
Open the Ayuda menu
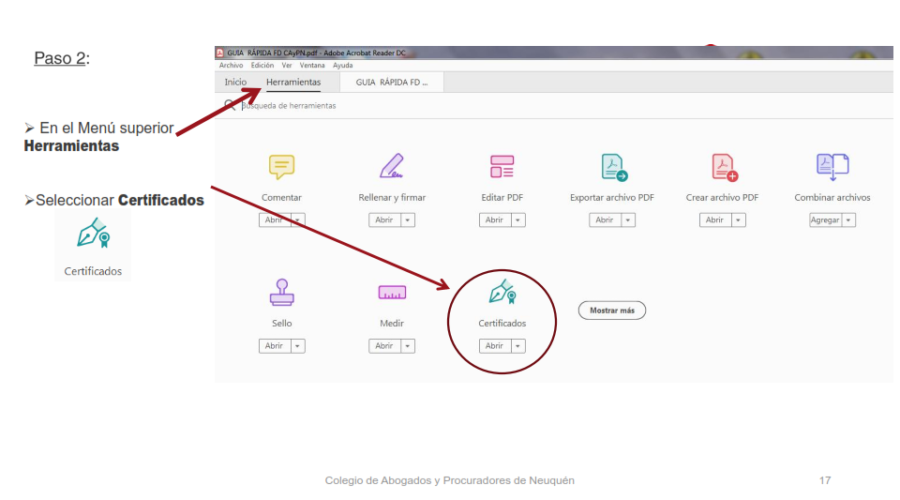tap(343, 65)
